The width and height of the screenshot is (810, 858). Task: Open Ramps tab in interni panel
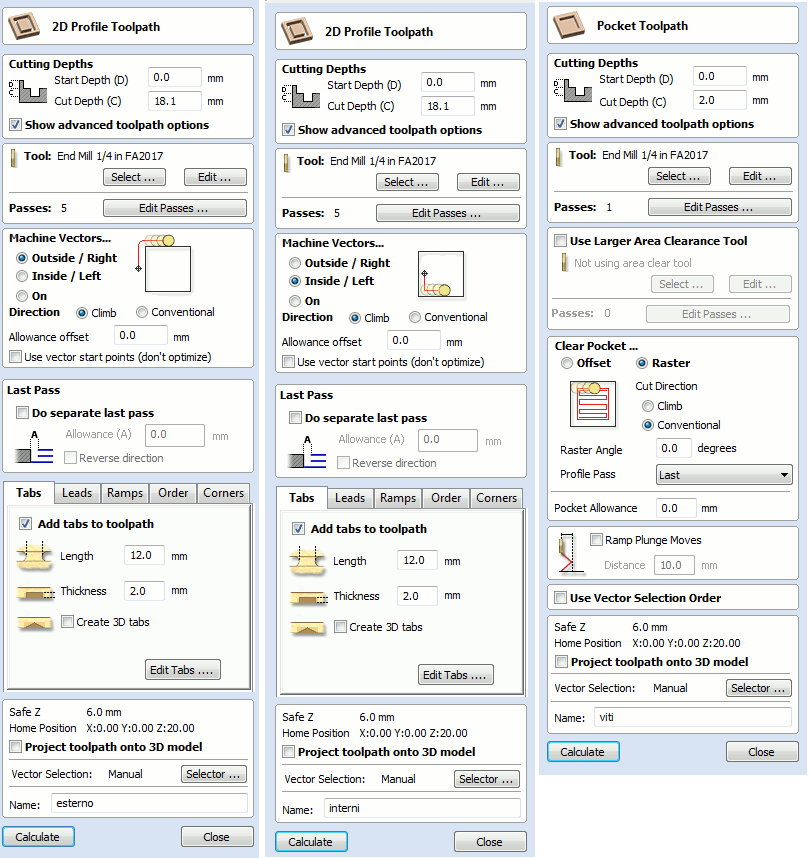[398, 498]
